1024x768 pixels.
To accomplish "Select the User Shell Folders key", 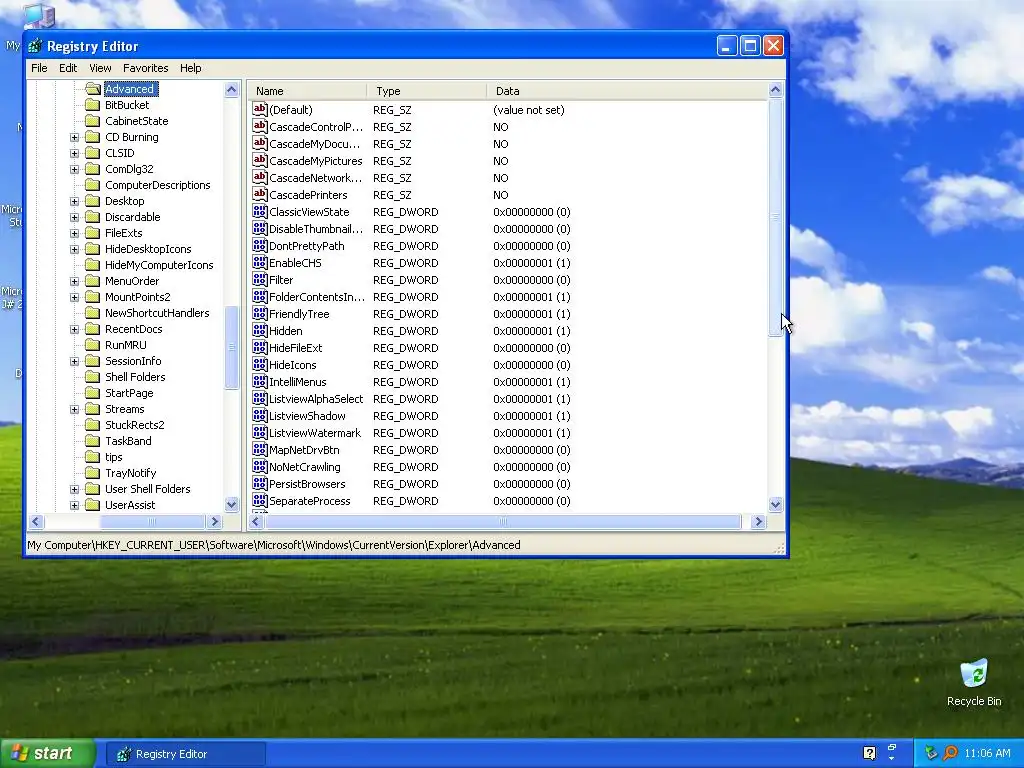I will pyautogui.click(x=148, y=489).
